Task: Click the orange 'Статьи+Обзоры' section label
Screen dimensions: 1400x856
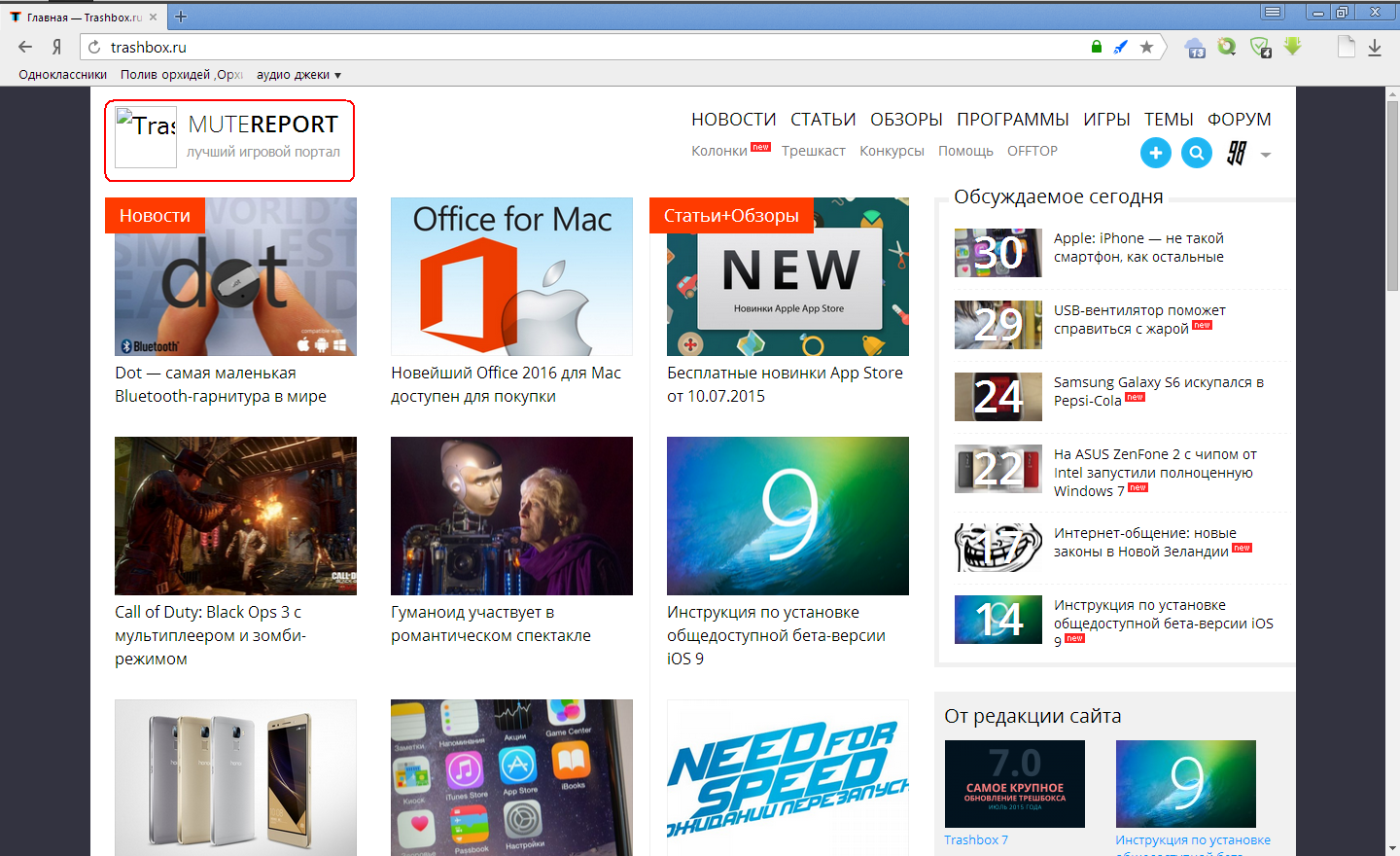Action: (x=731, y=215)
